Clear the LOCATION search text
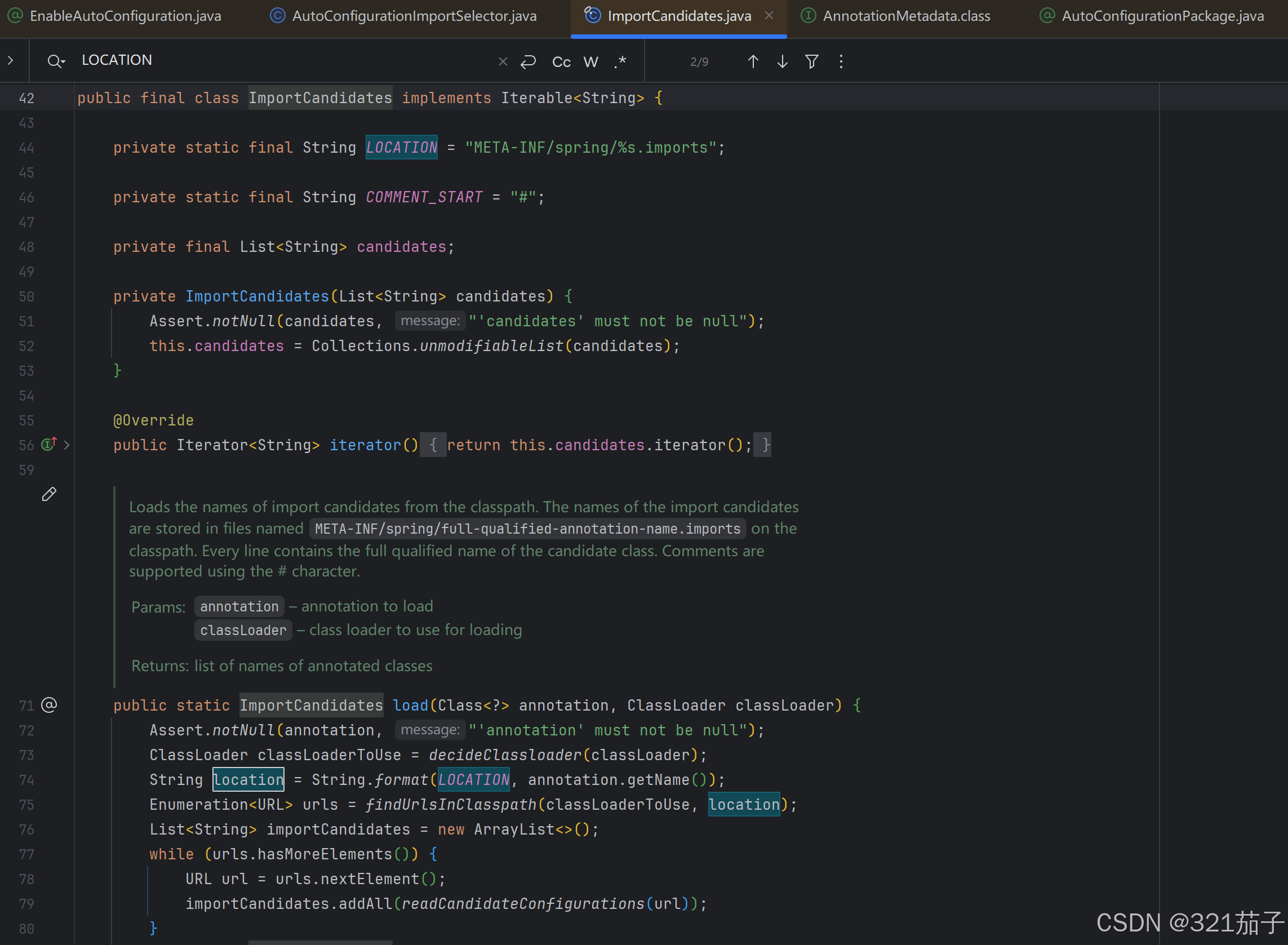This screenshot has width=1288, height=945. [503, 61]
